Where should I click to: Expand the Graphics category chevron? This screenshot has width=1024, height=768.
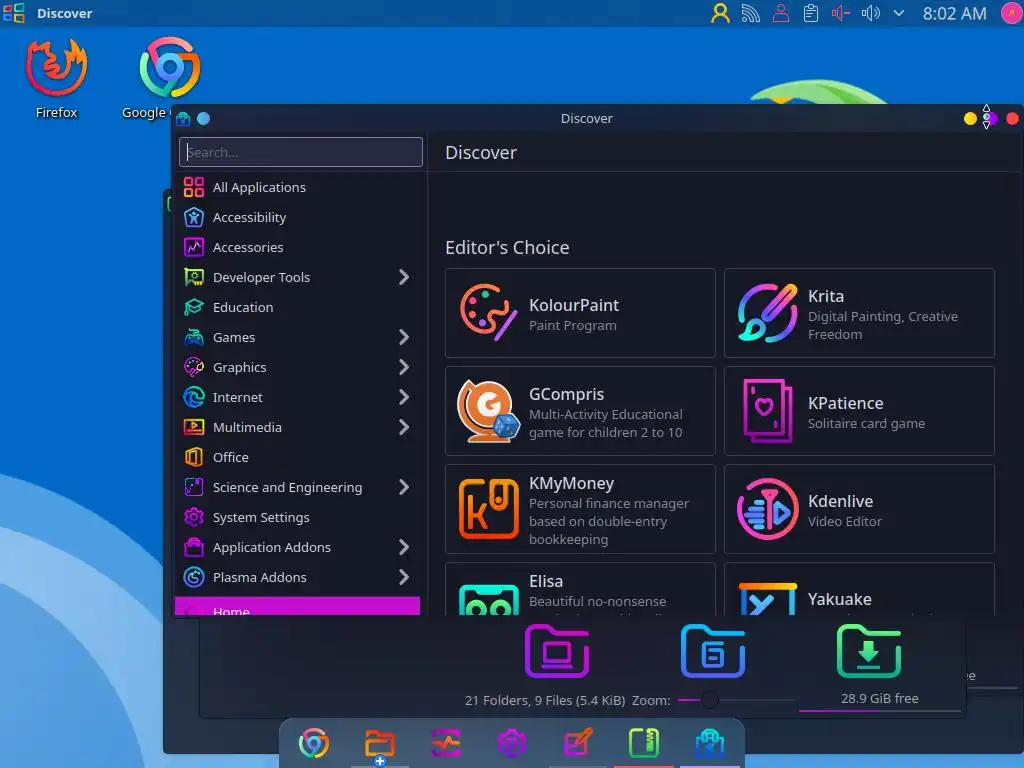point(404,368)
